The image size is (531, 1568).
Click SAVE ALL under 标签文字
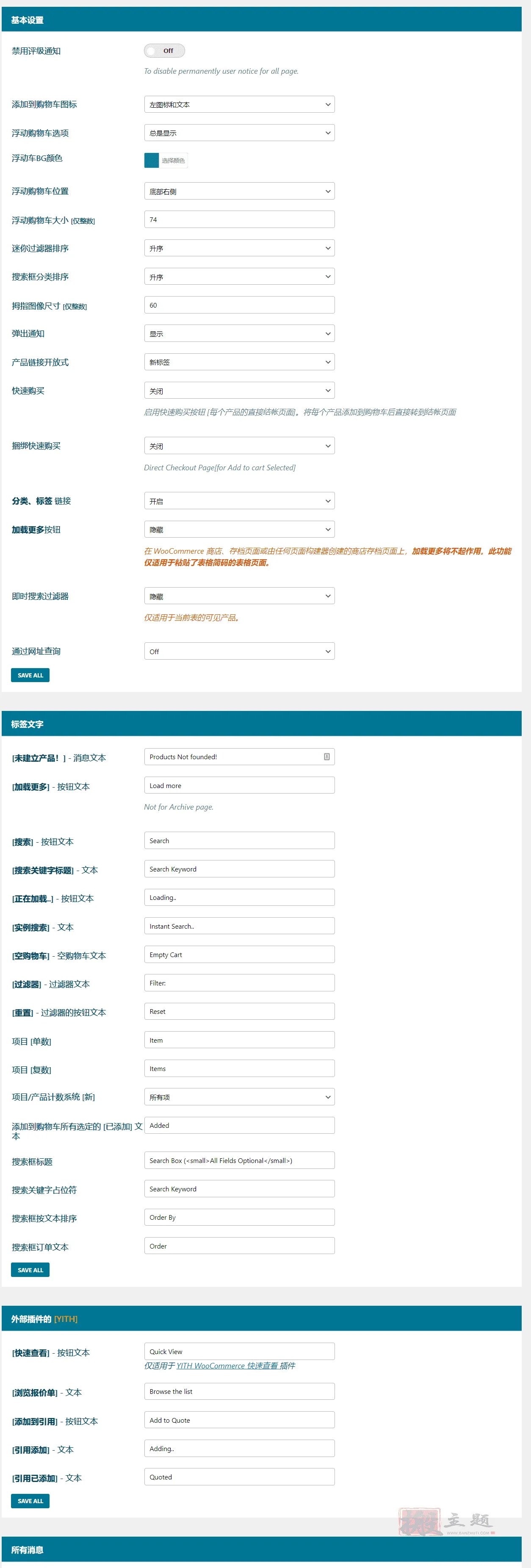(x=30, y=1270)
